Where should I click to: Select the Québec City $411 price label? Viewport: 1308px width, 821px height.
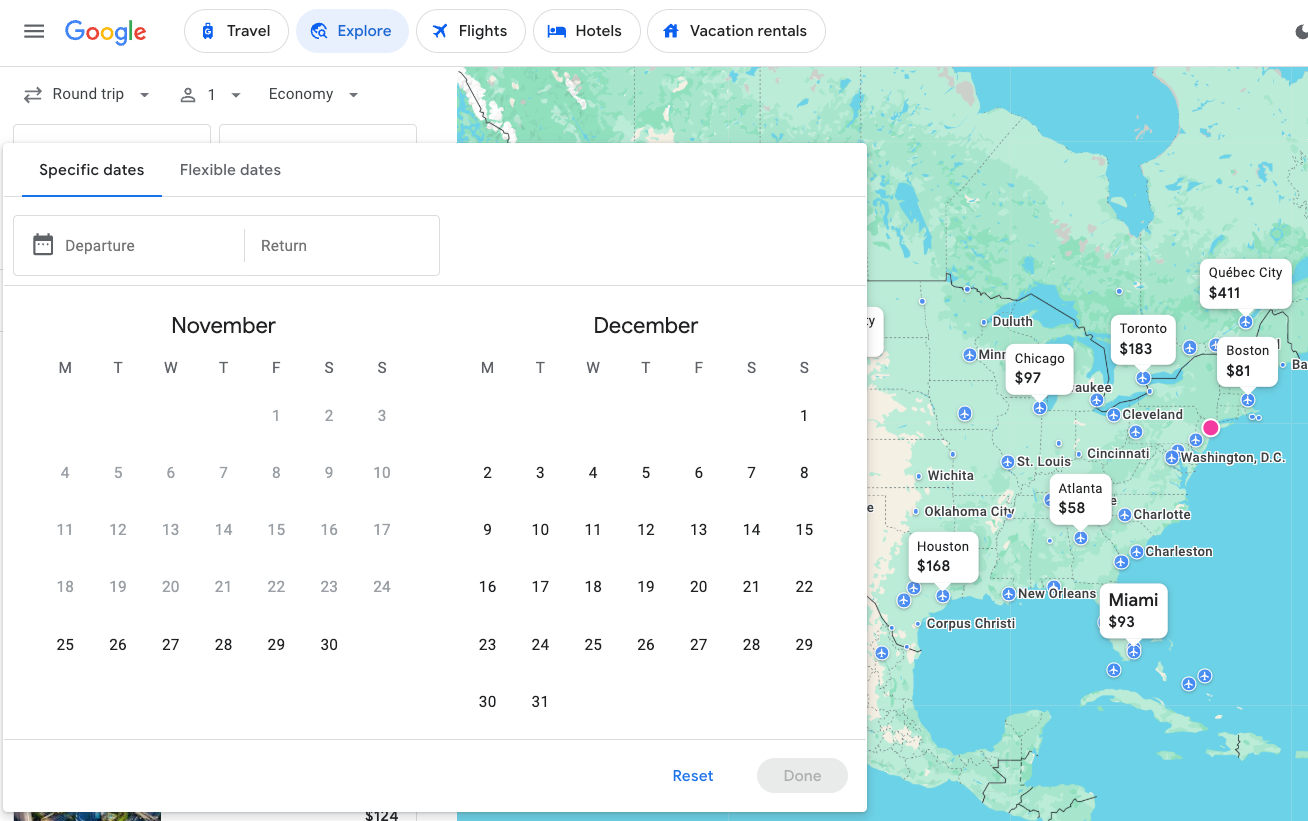1245,283
